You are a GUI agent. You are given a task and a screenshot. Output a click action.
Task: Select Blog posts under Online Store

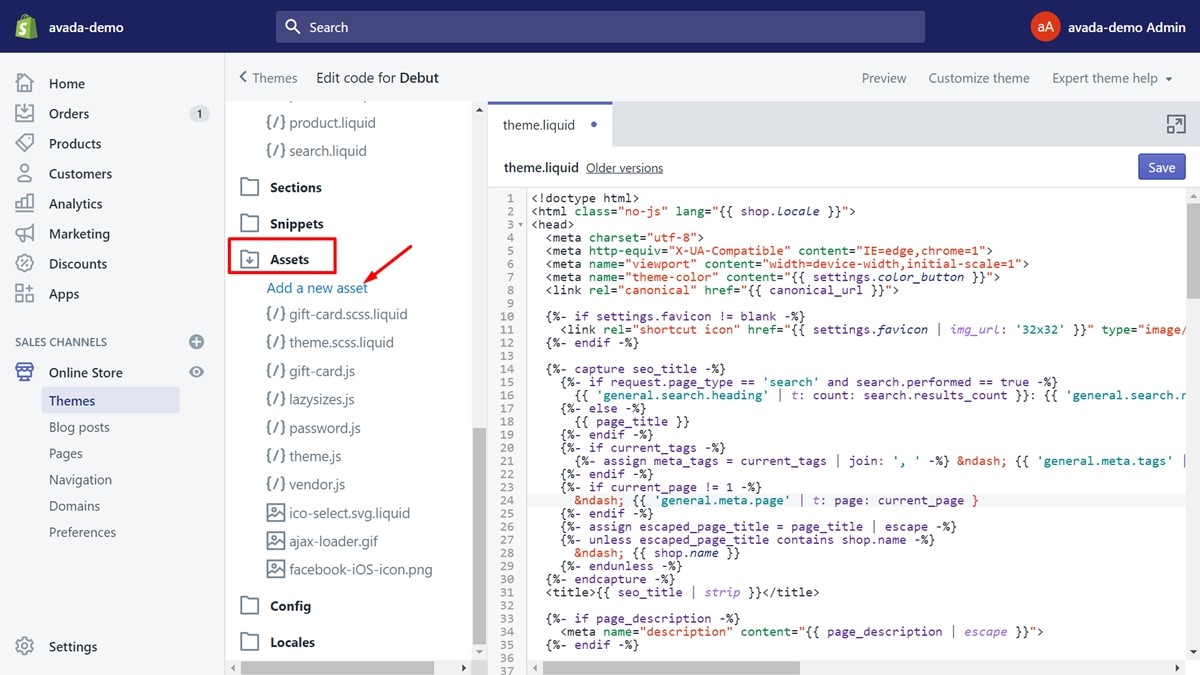point(79,427)
